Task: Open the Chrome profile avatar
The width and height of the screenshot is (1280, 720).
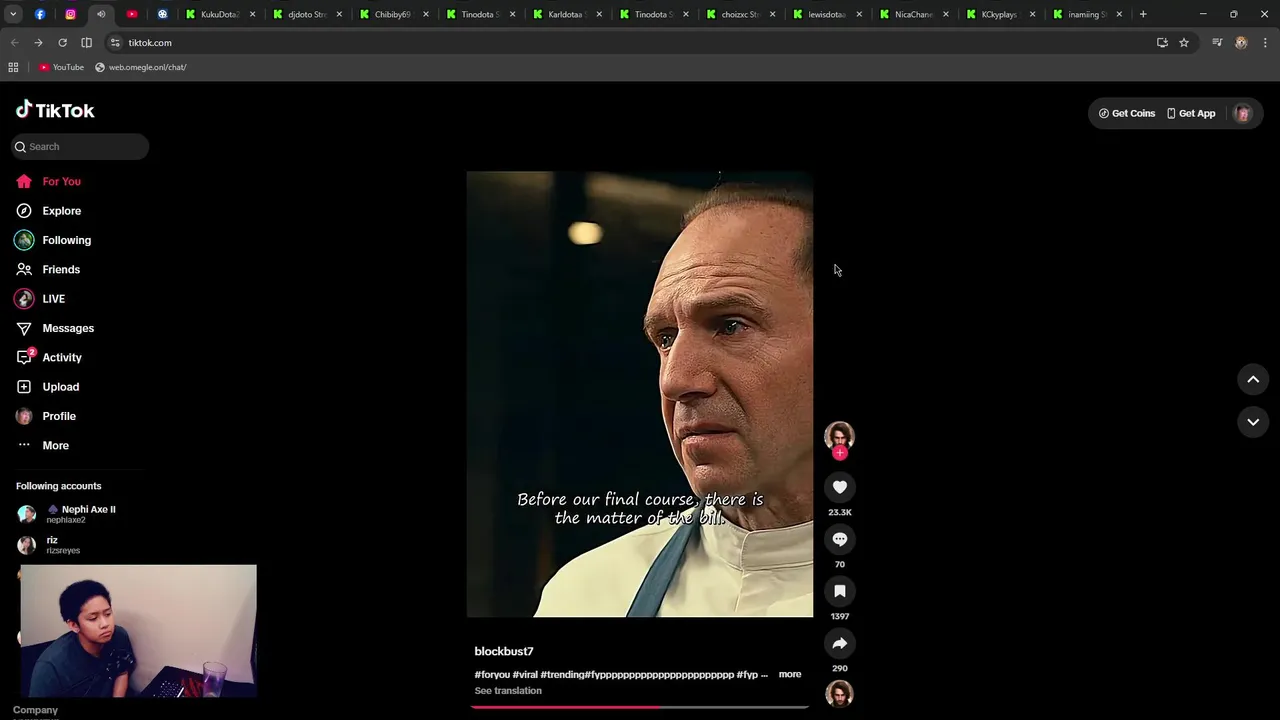Action: (1241, 43)
